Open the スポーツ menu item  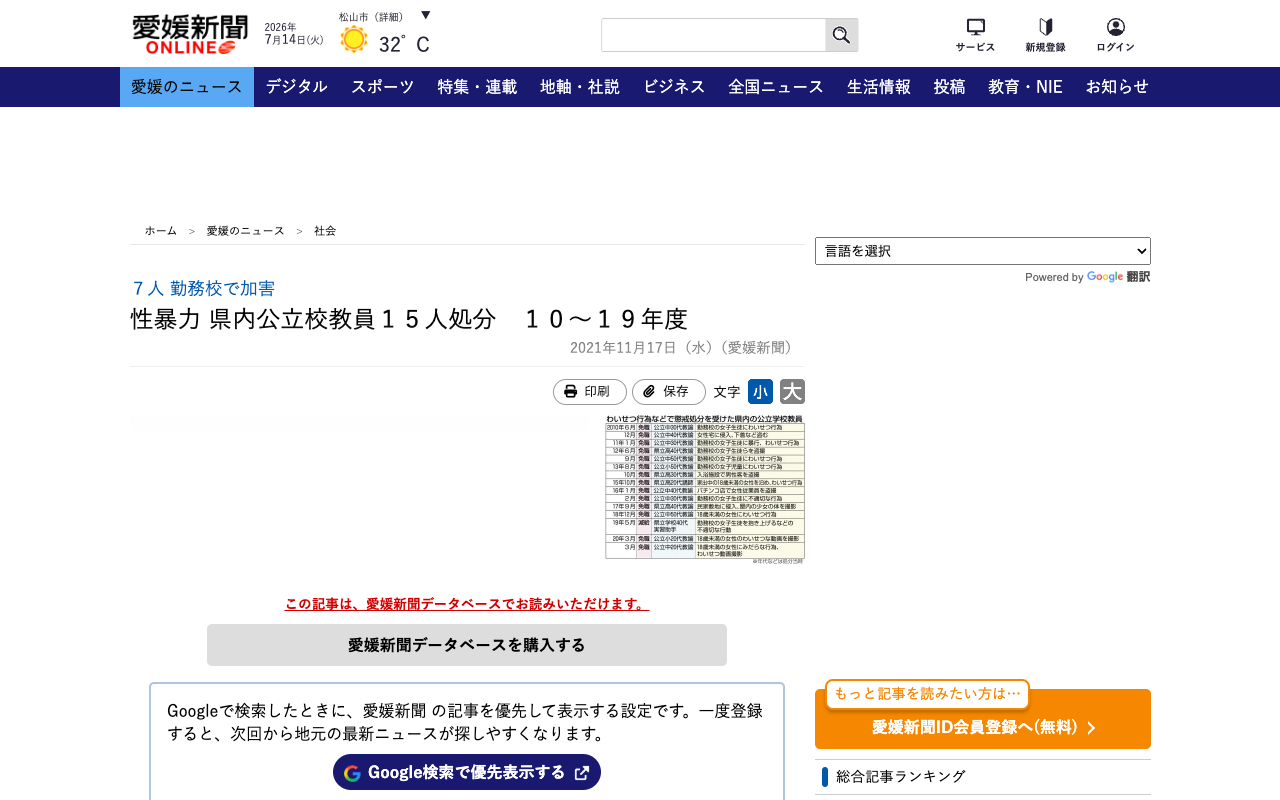pos(383,87)
